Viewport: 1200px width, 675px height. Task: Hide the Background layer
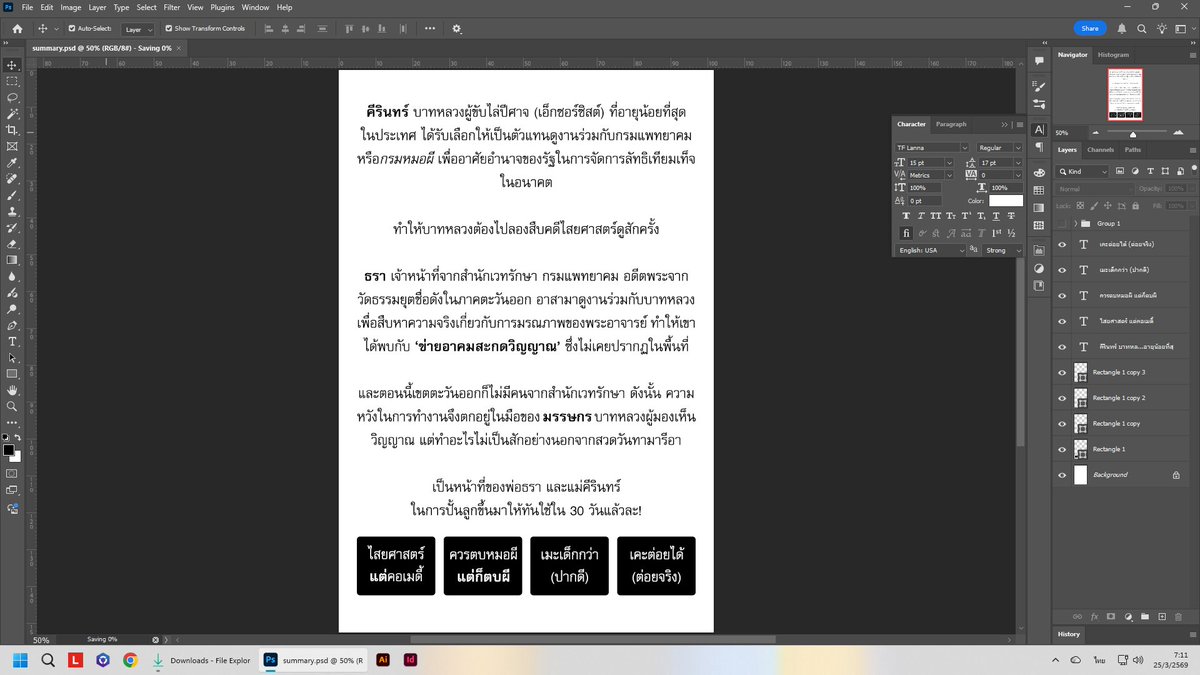(1063, 475)
